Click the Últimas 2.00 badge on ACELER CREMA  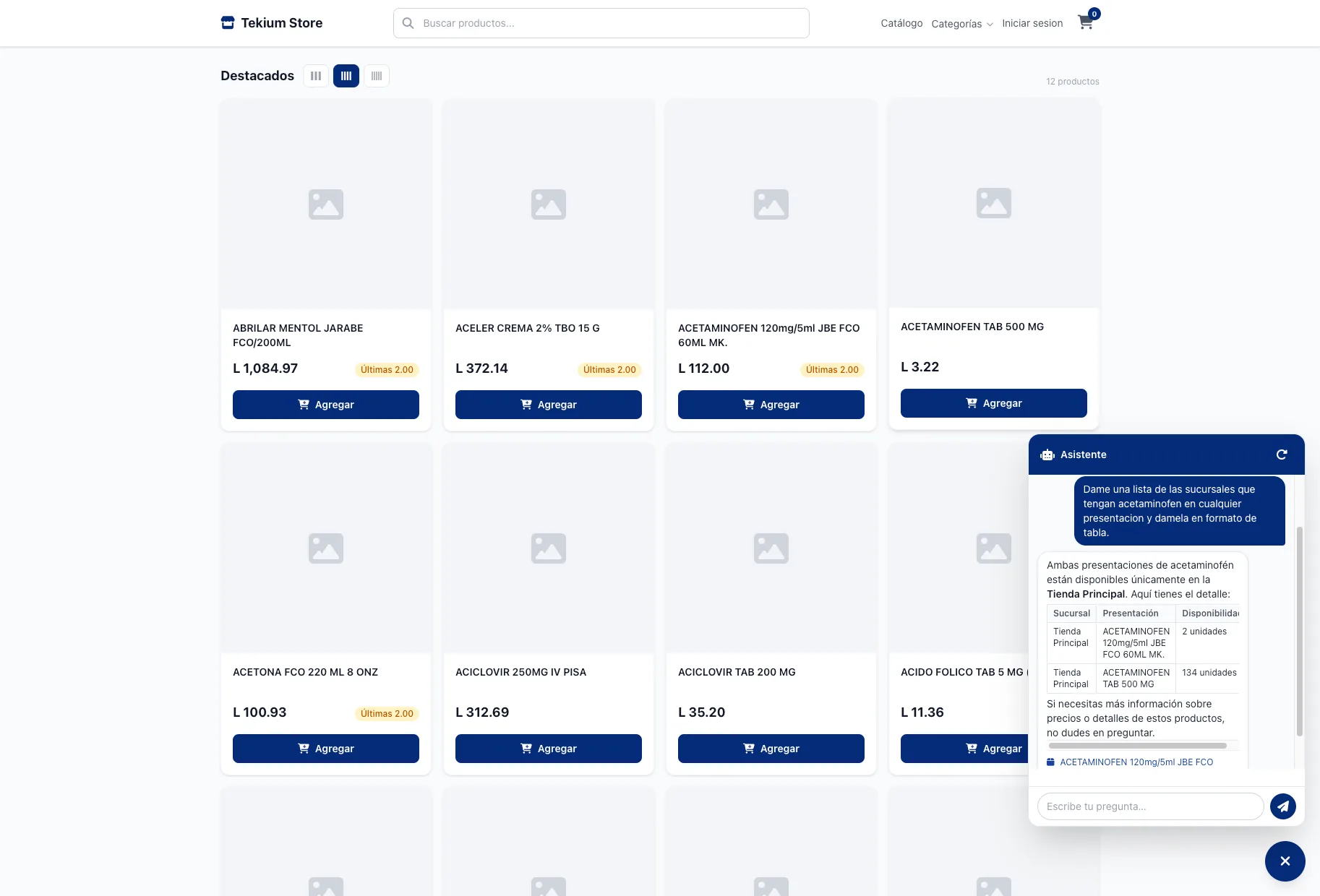point(609,370)
